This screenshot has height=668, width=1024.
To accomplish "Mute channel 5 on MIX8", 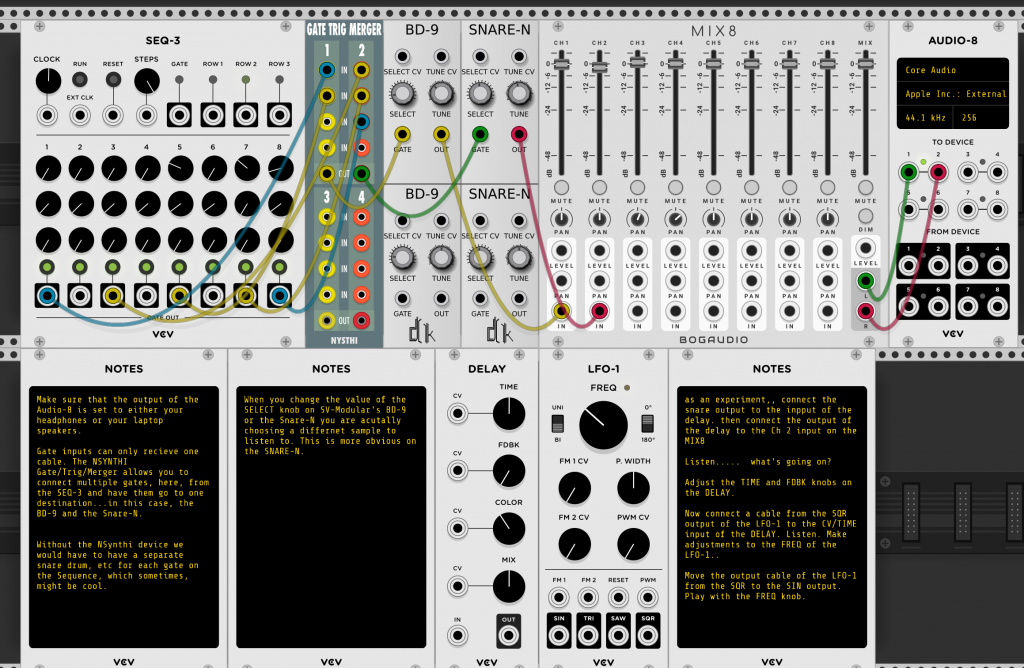I will pyautogui.click(x=713, y=188).
